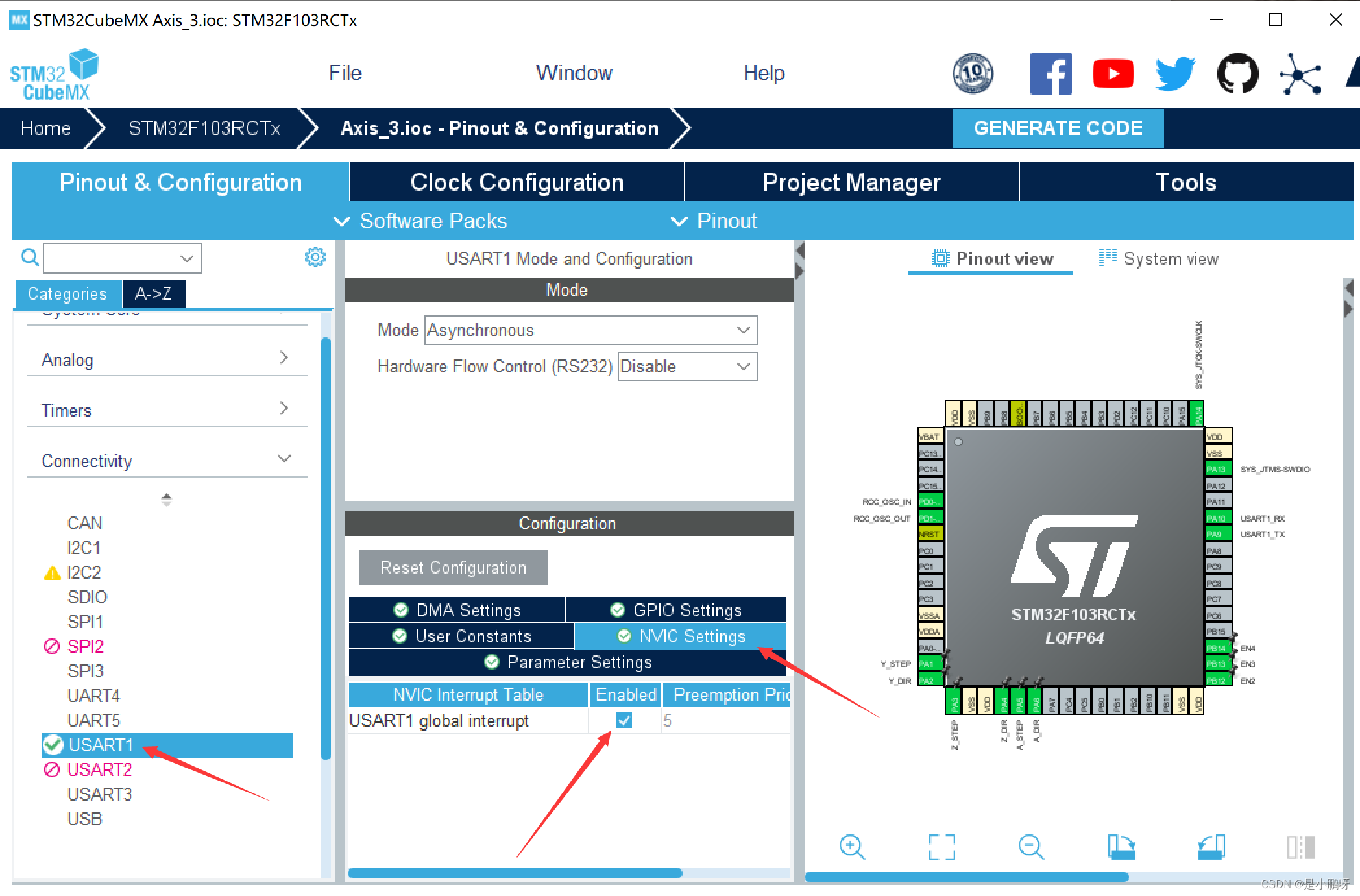Image resolution: width=1360 pixels, height=896 pixels.
Task: Click the I2C2 warning triangle icon
Action: [x=52, y=573]
